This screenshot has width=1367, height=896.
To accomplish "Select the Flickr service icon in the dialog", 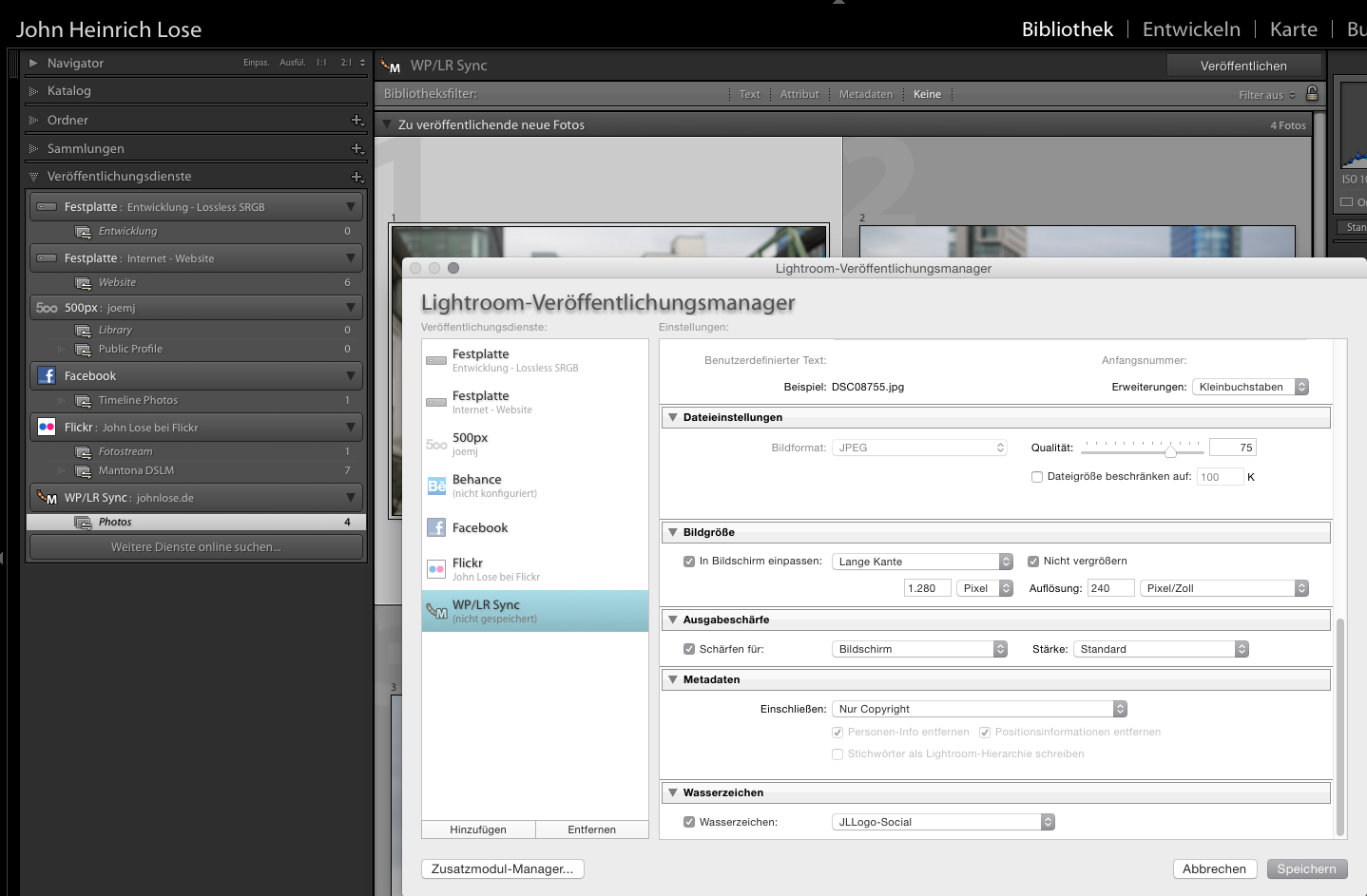I will (436, 569).
